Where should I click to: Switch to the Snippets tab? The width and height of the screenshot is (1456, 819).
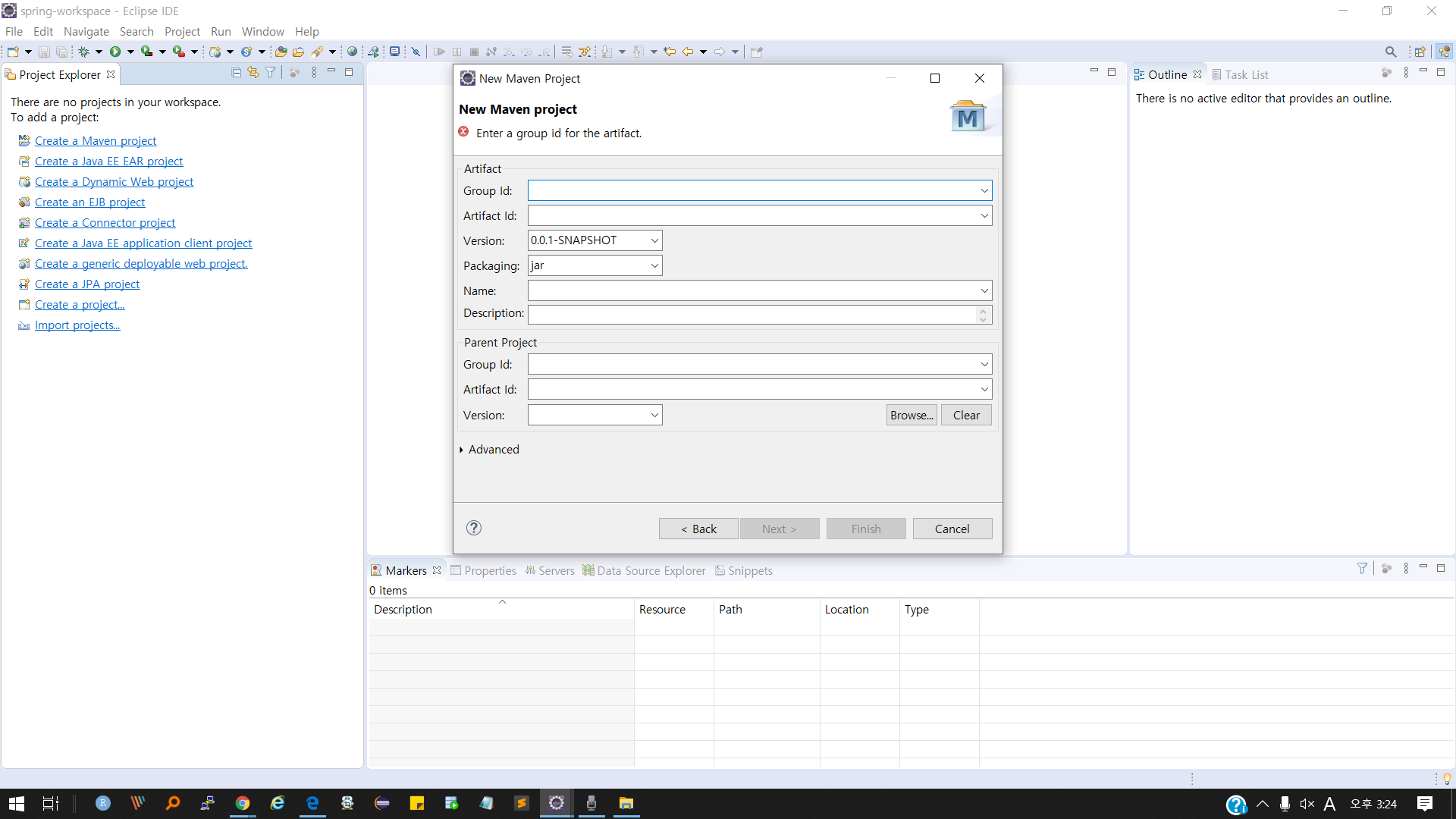click(744, 570)
